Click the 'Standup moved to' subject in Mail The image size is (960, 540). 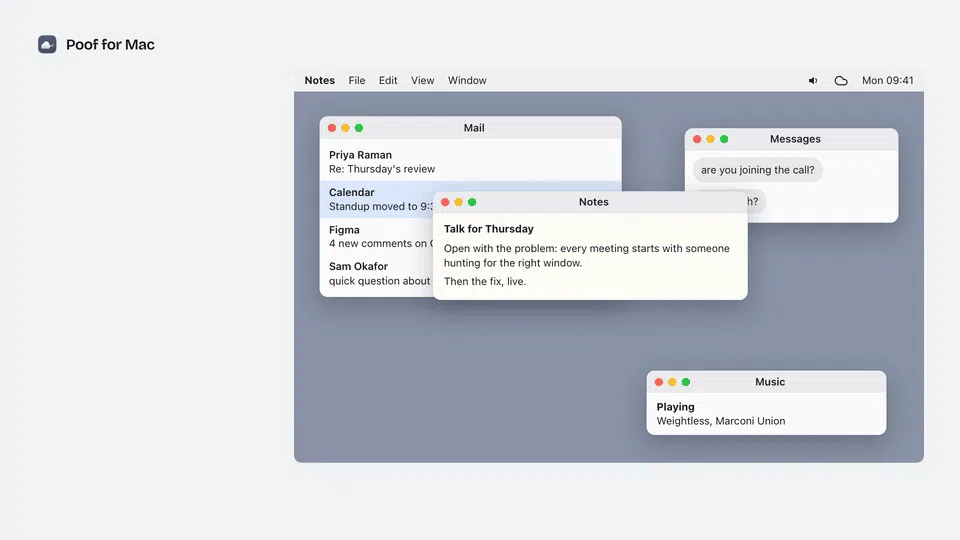click(381, 206)
